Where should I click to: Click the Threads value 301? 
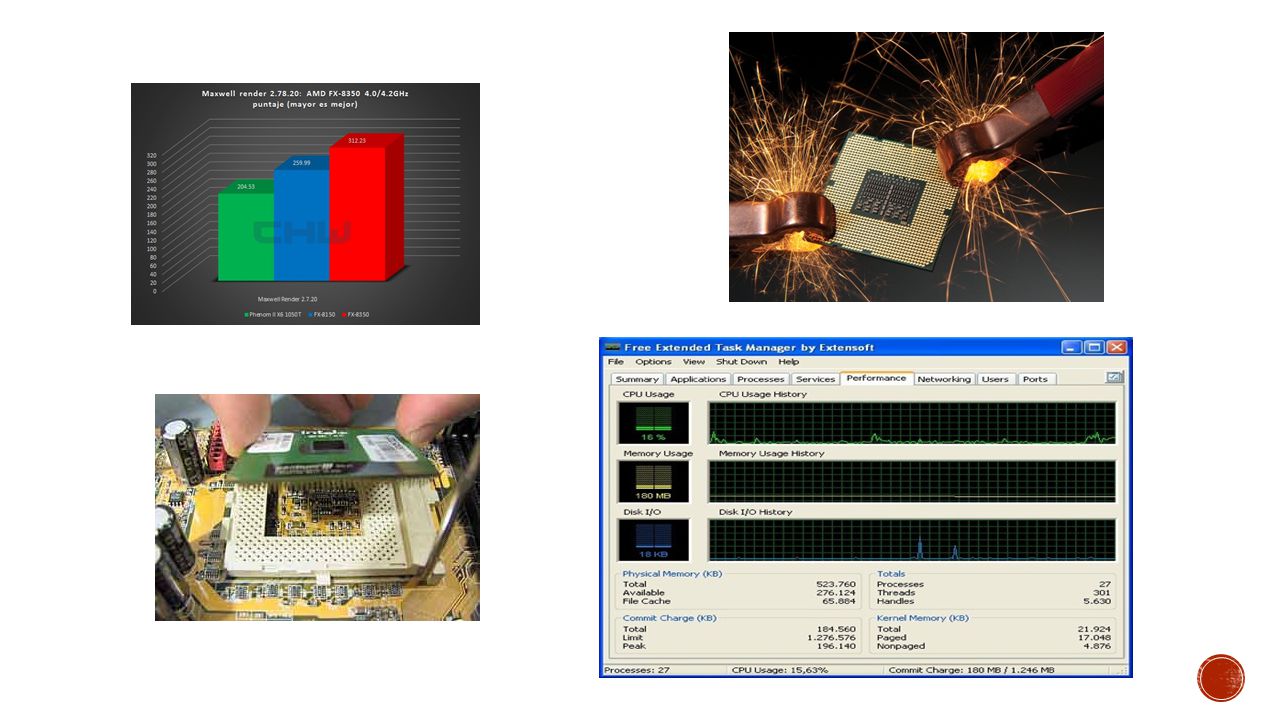[1102, 593]
